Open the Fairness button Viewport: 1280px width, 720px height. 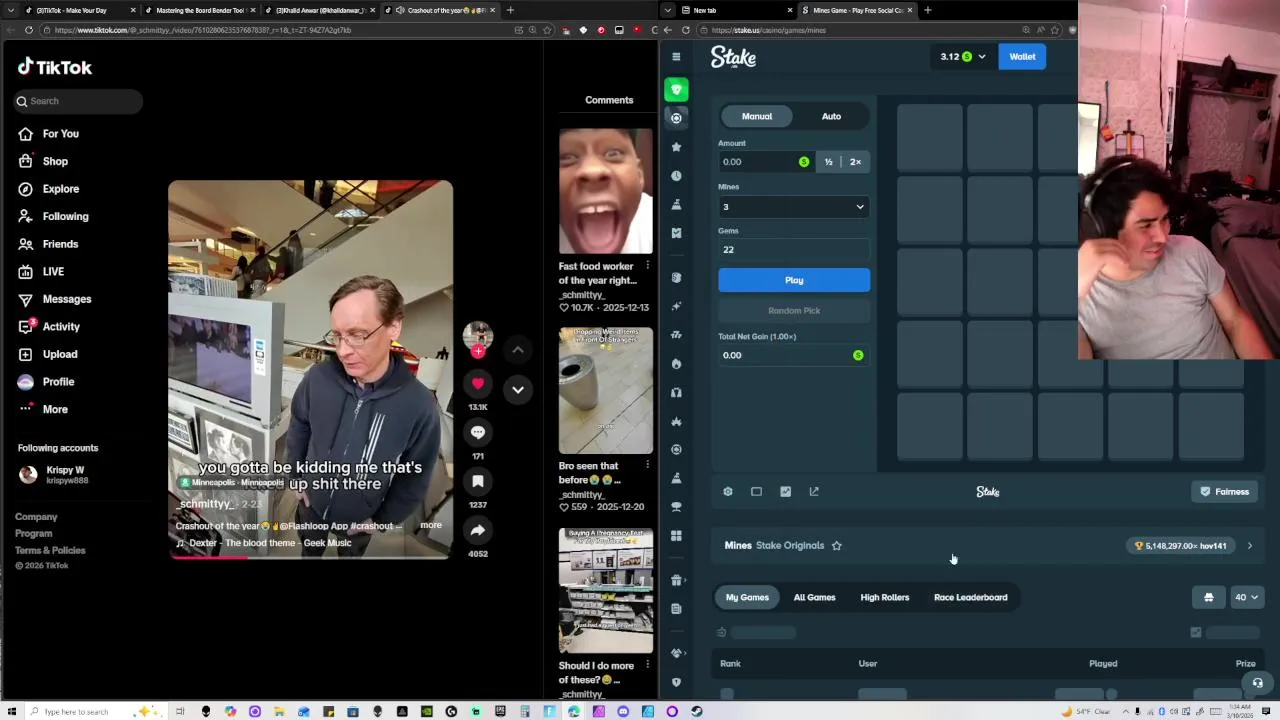(x=1224, y=492)
